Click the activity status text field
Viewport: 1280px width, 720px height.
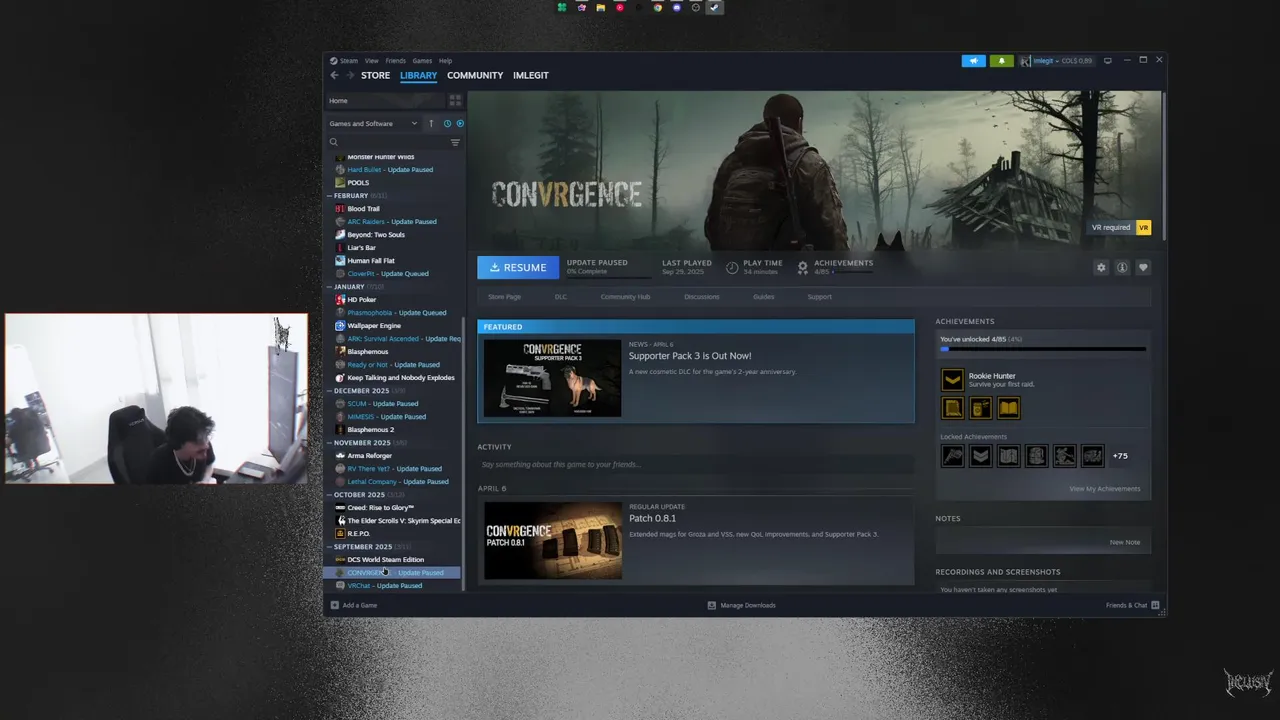(x=695, y=464)
